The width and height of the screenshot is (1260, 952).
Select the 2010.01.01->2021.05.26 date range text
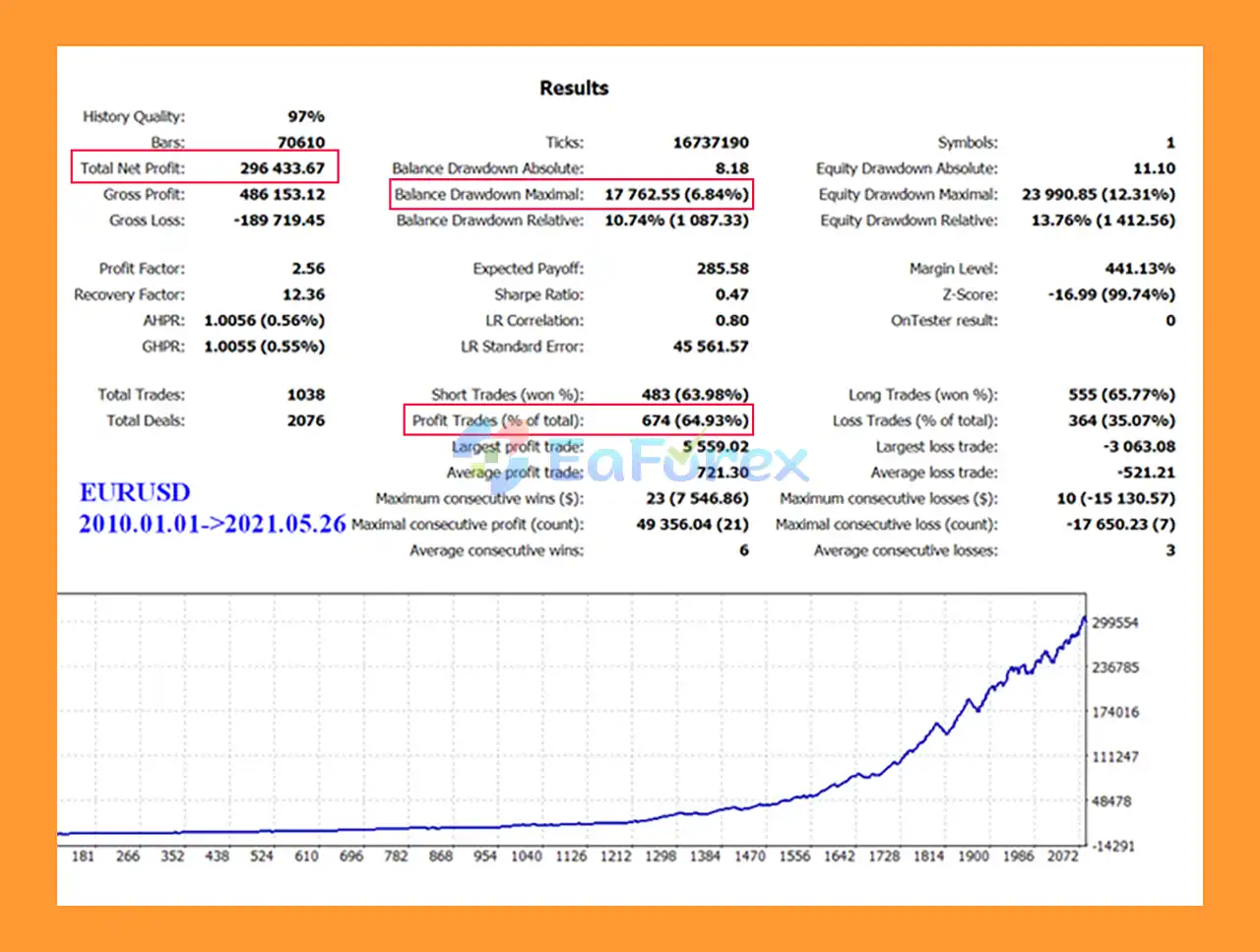click(x=212, y=524)
